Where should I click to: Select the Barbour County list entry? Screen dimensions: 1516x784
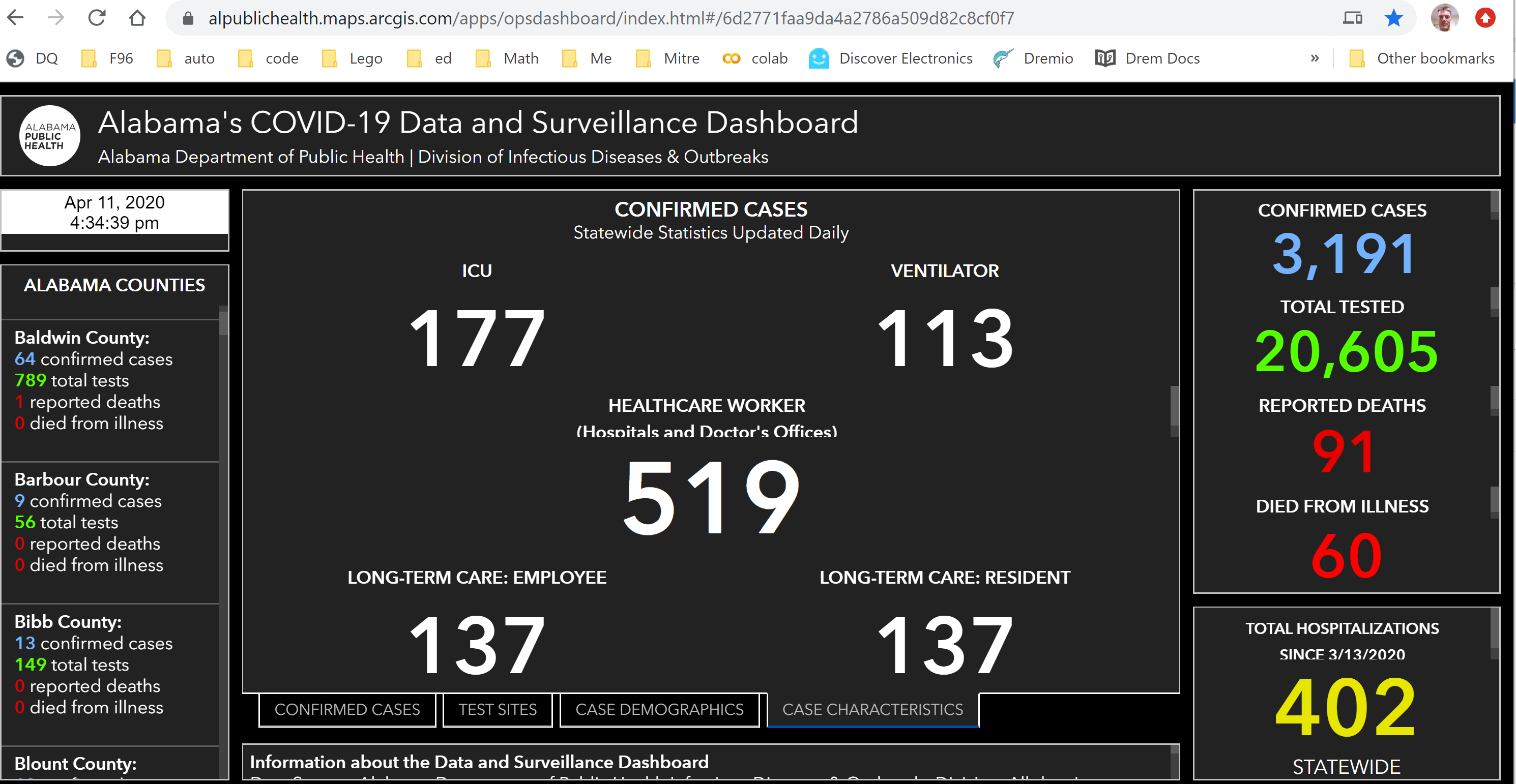click(110, 533)
